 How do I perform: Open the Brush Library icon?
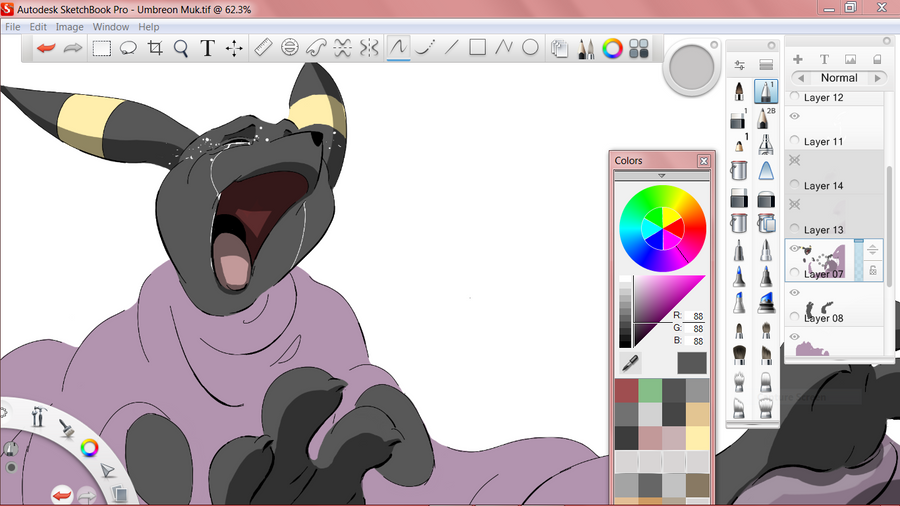pyautogui.click(x=766, y=65)
